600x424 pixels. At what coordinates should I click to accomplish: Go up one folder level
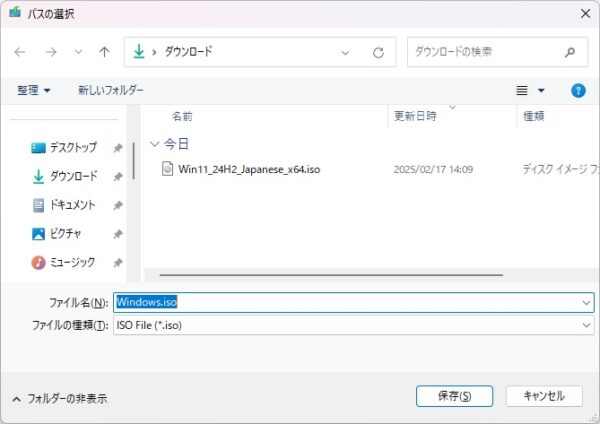tap(104, 52)
